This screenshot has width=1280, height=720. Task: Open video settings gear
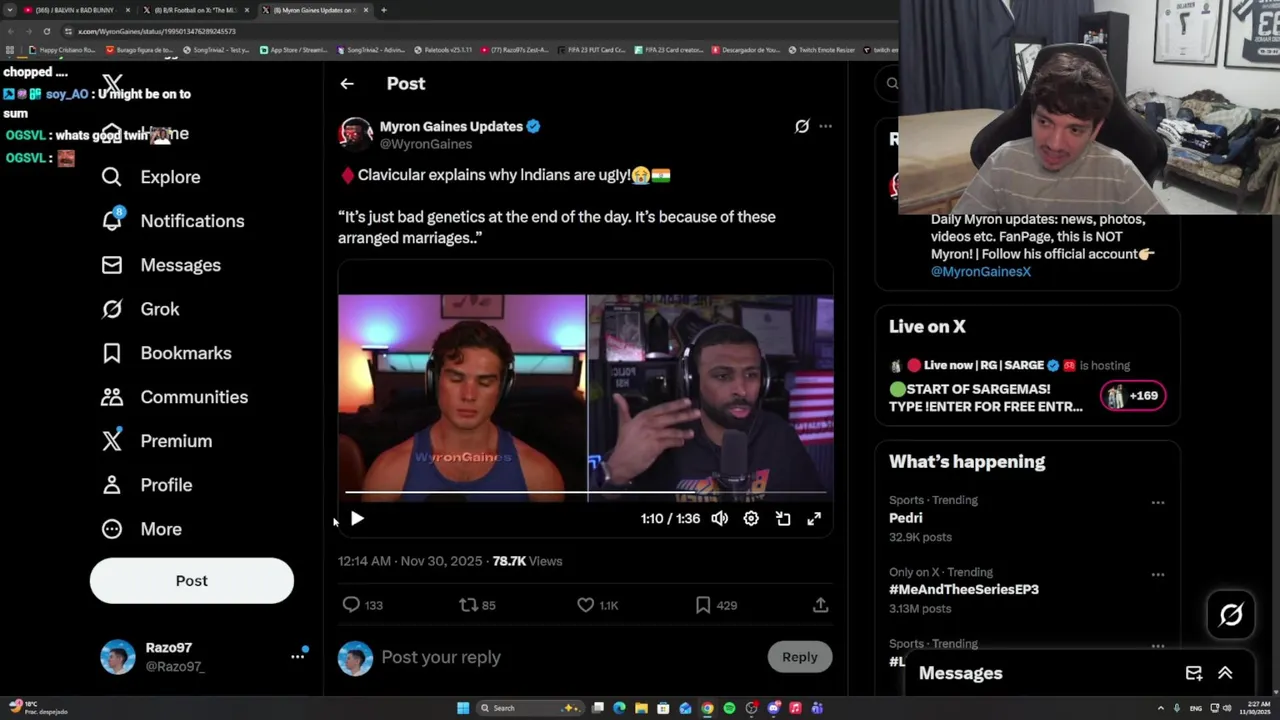751,519
